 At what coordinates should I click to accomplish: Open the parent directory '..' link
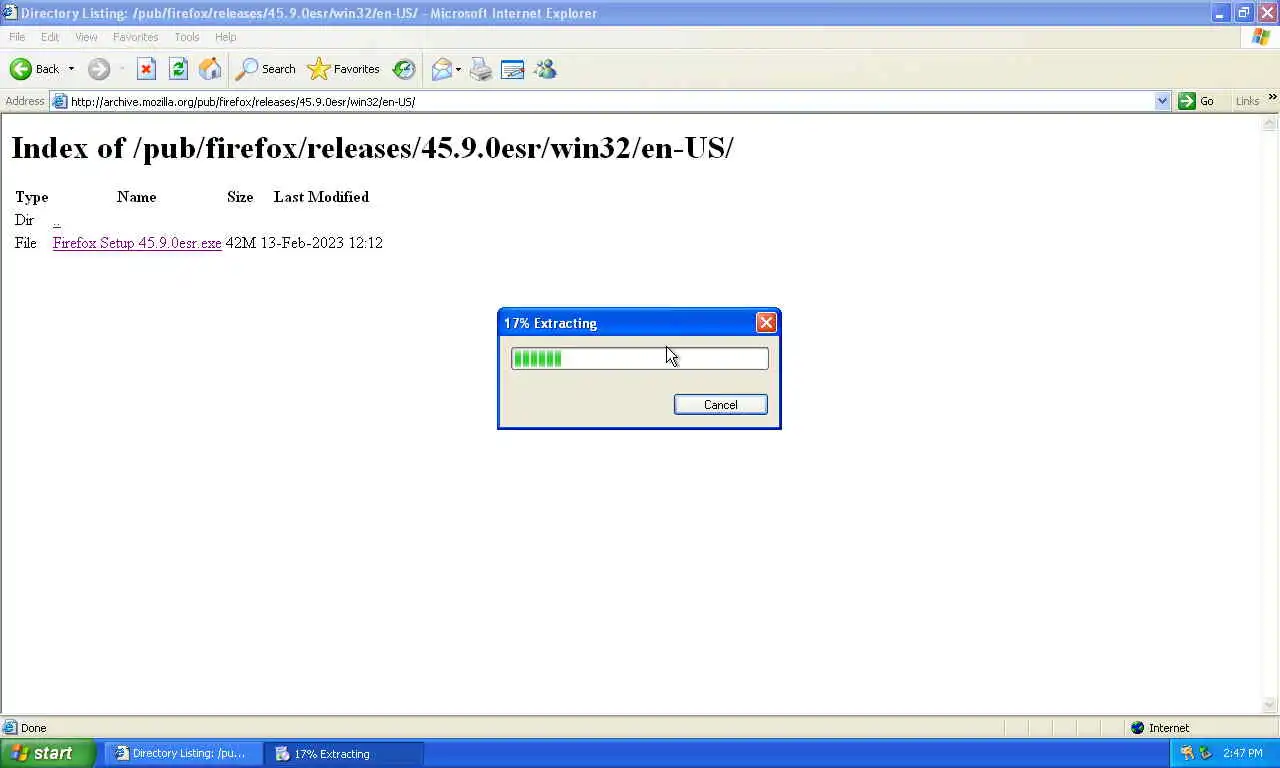[x=56, y=220]
